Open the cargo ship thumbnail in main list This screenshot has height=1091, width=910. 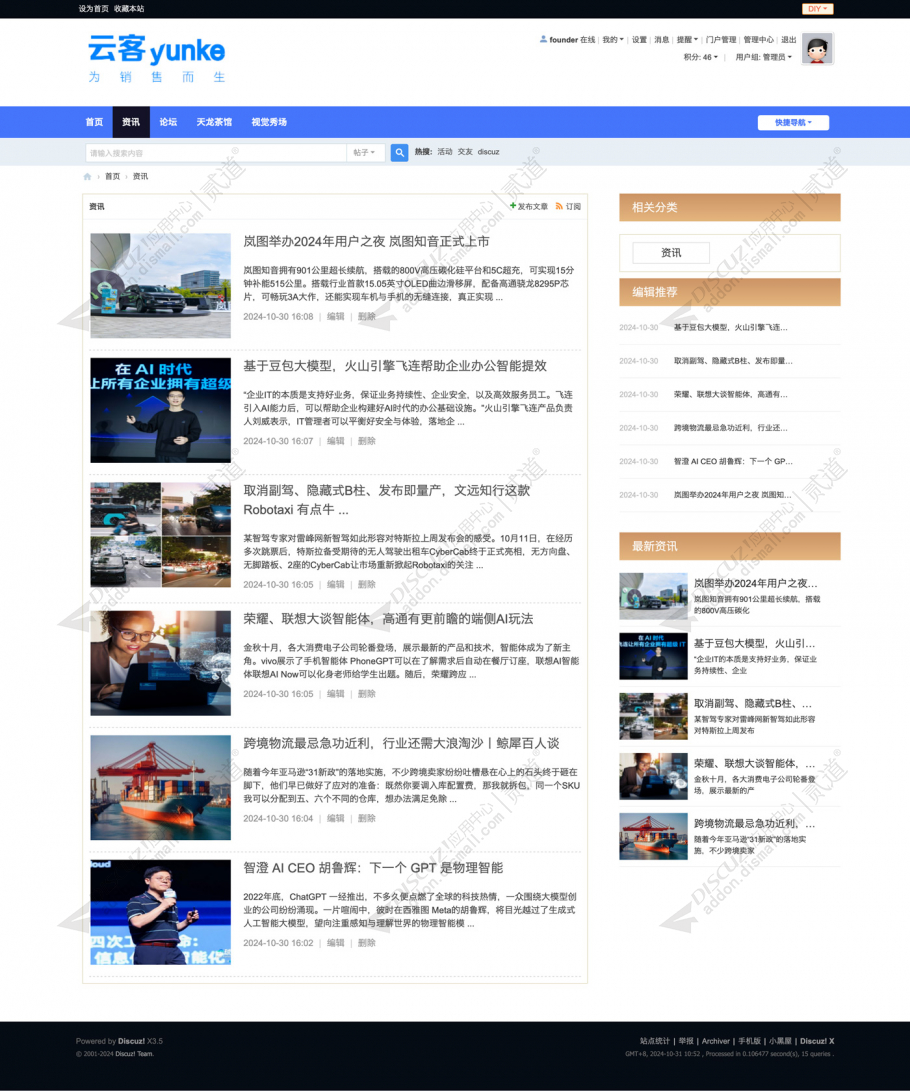coord(160,788)
